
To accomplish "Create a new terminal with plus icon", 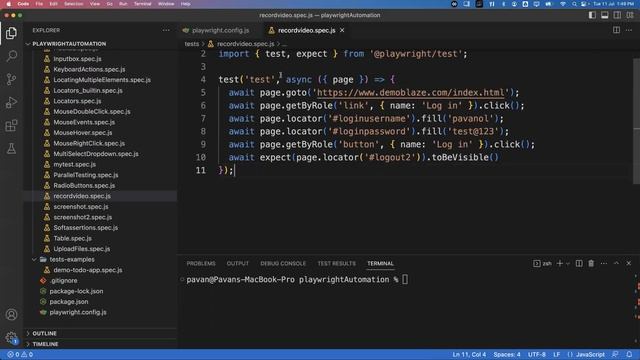I will tap(560, 264).
